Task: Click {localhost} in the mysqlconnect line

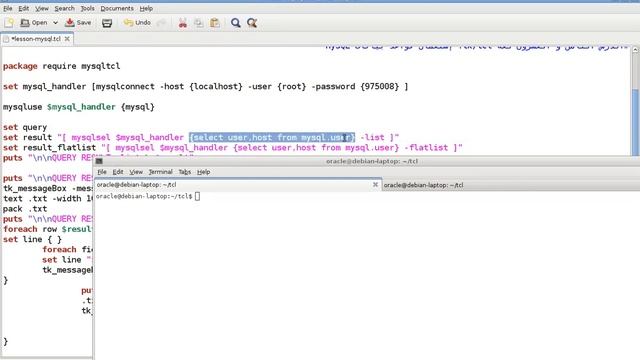Action: (216, 87)
